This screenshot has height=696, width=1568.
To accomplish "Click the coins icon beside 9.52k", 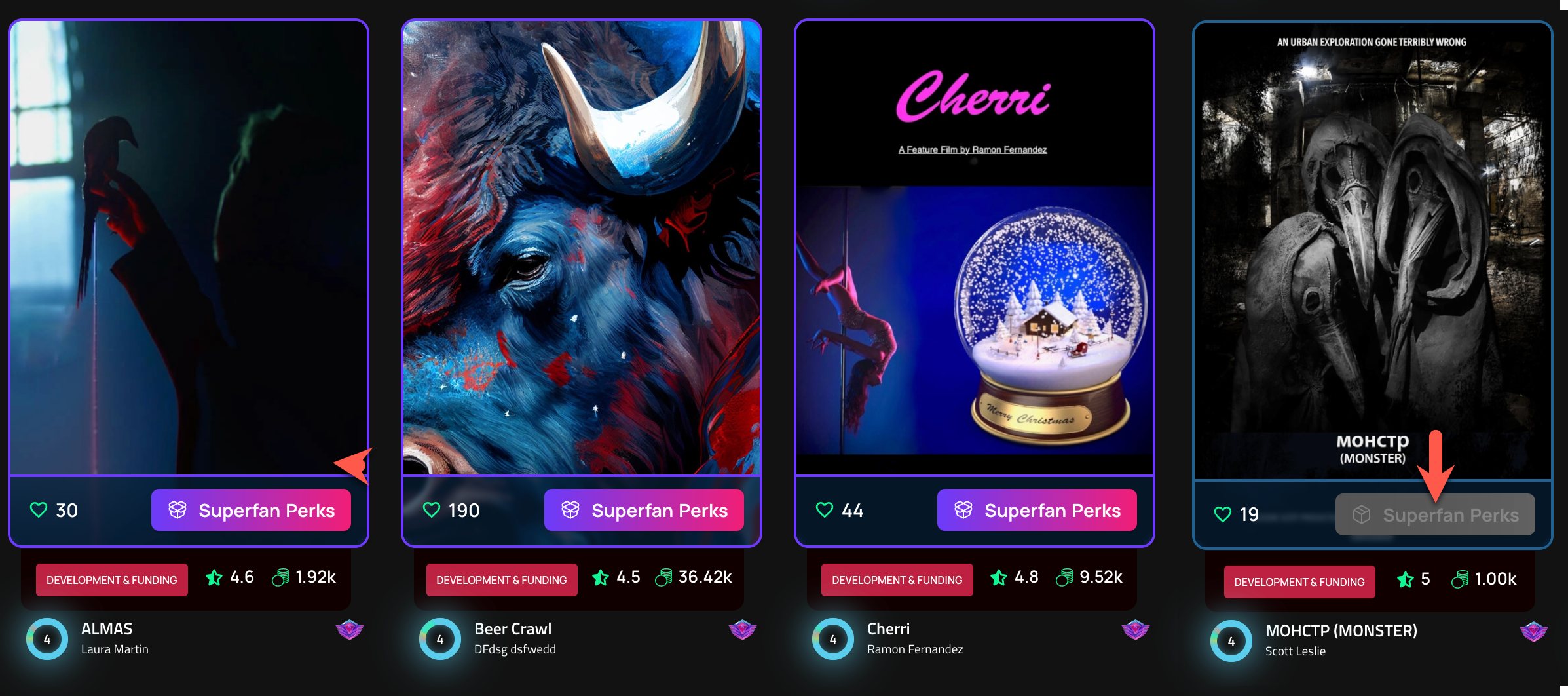I will click(x=1064, y=577).
